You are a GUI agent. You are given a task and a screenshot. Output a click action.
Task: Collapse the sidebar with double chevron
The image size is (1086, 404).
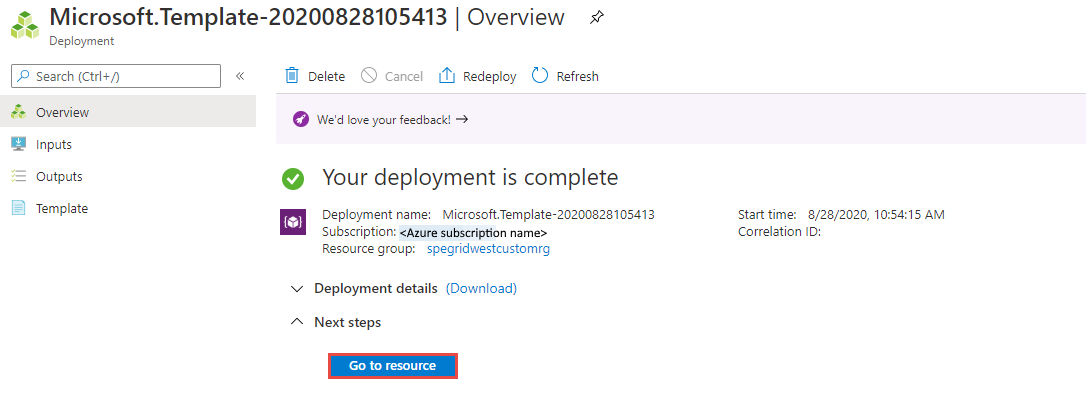240,76
